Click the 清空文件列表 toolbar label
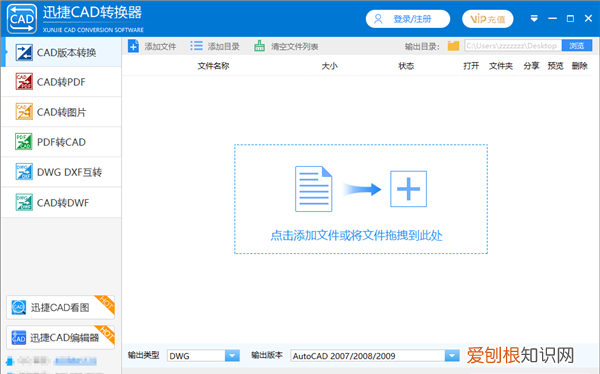The image size is (600, 374). coord(295,47)
